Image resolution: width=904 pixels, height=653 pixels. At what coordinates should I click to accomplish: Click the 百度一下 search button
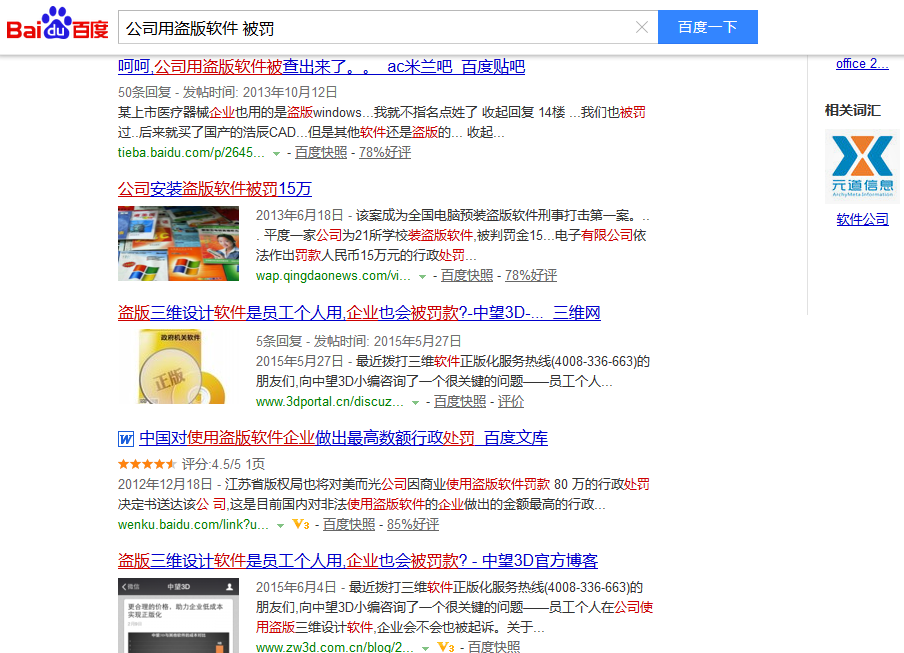point(708,27)
